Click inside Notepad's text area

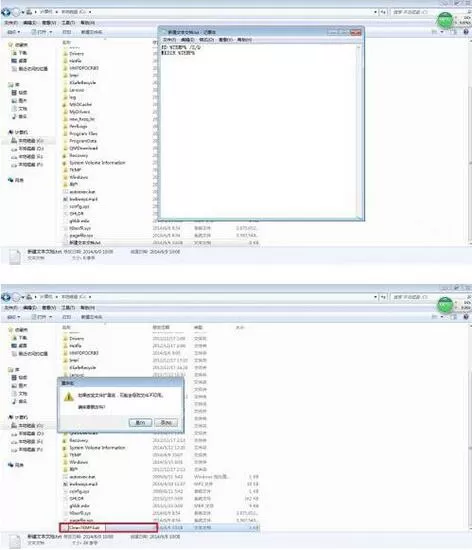(x=258, y=133)
